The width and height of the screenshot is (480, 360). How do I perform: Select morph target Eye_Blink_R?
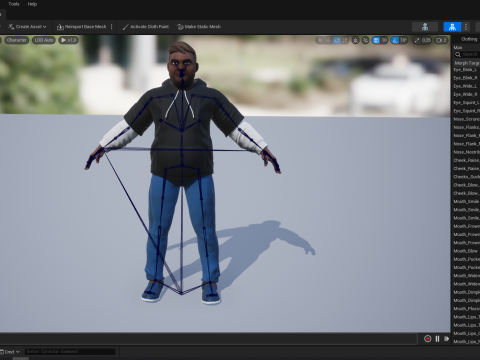pos(466,78)
